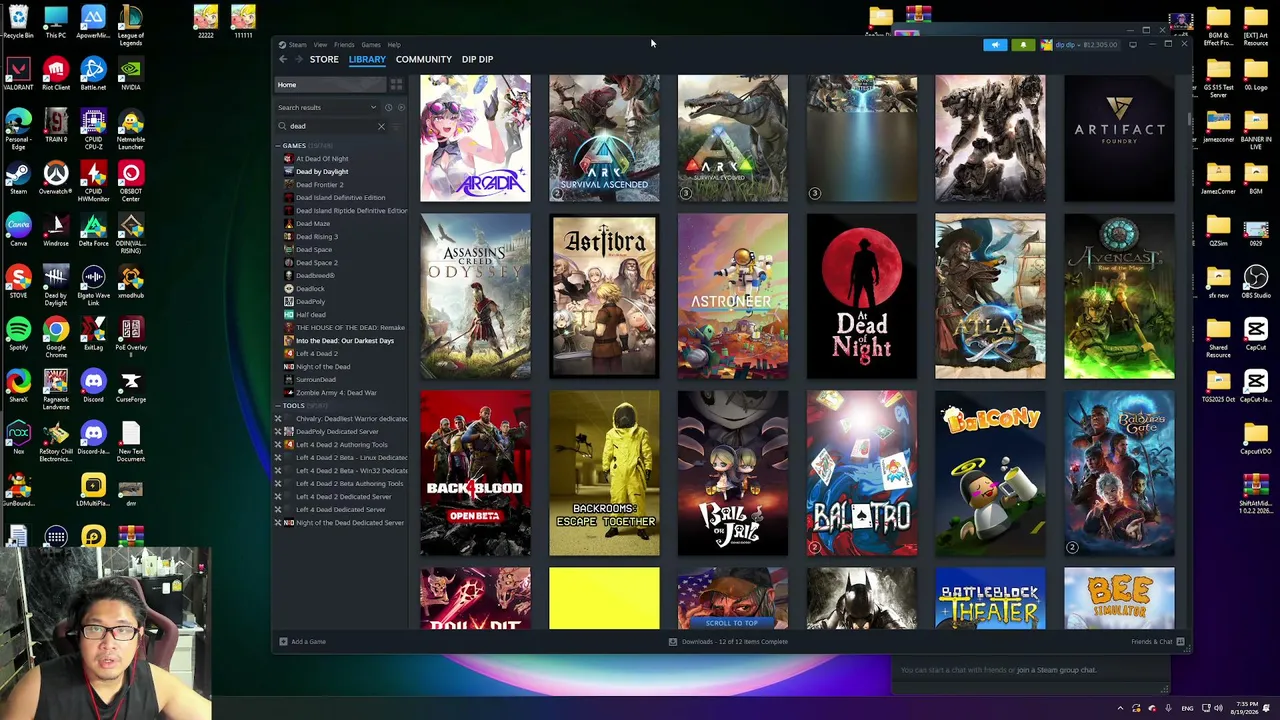Select DeadPoly Dedicated Server tool
The width and height of the screenshot is (1280, 720).
coord(337,432)
